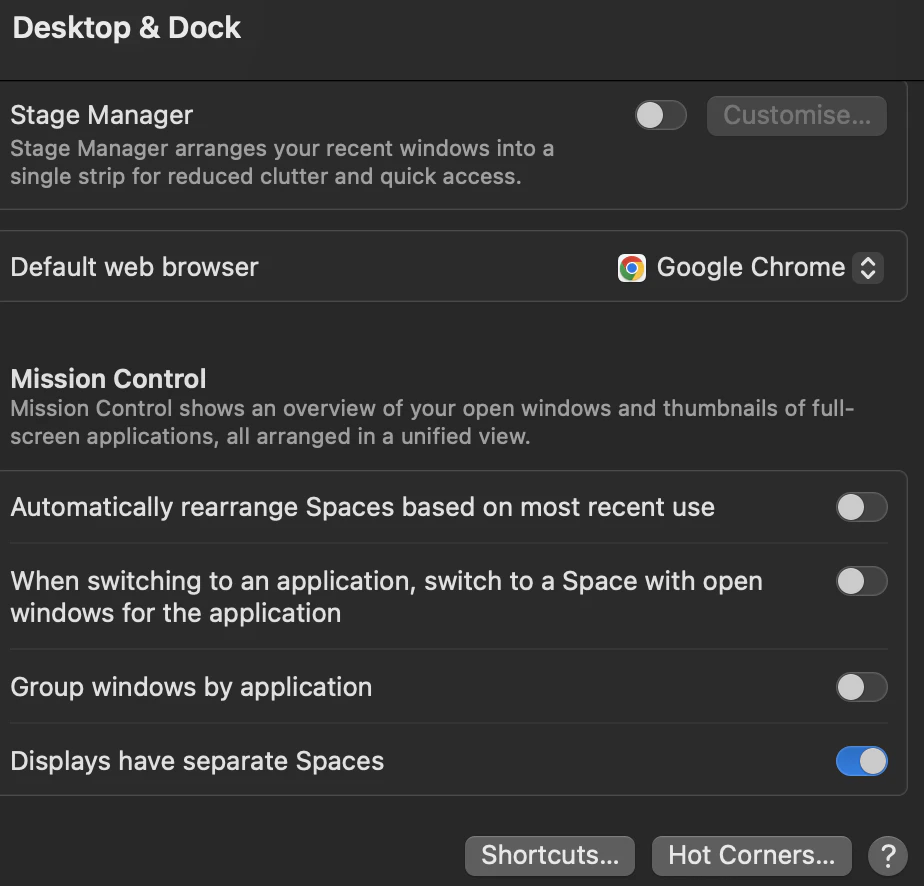
Task: Click the Displays have separate Spaces label
Action: click(x=197, y=761)
